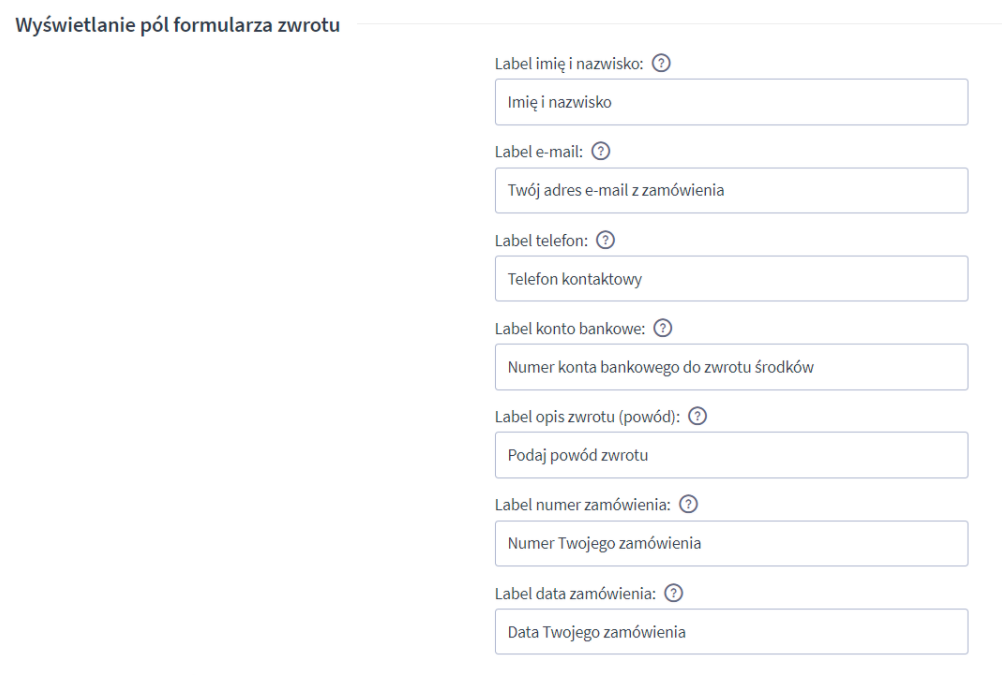
Task: Click the 'Wyświetlanie pól formularza zwrotu' section heading
Action: [177, 24]
